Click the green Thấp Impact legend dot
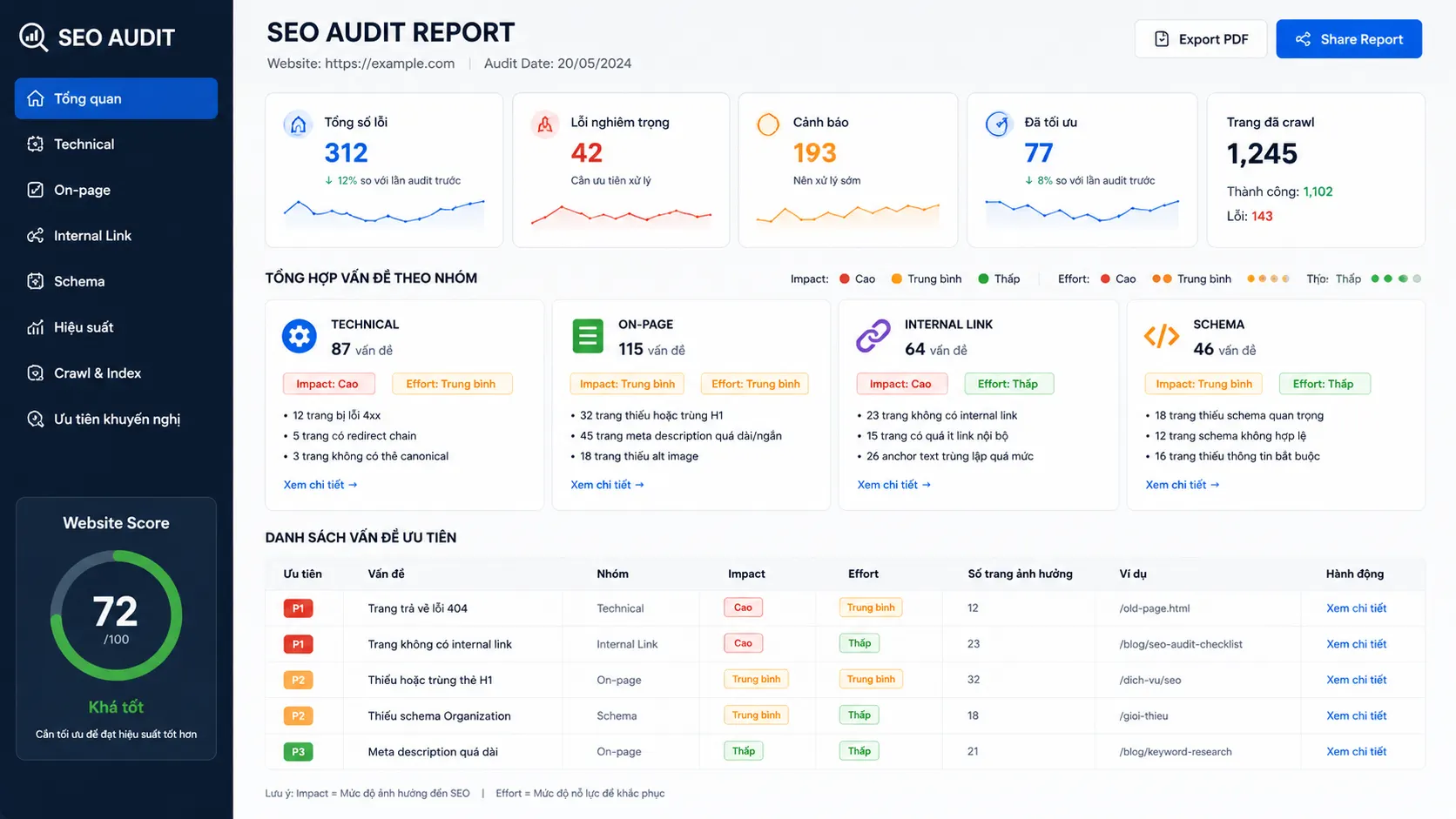Viewport: 1456px width, 819px height. [983, 279]
